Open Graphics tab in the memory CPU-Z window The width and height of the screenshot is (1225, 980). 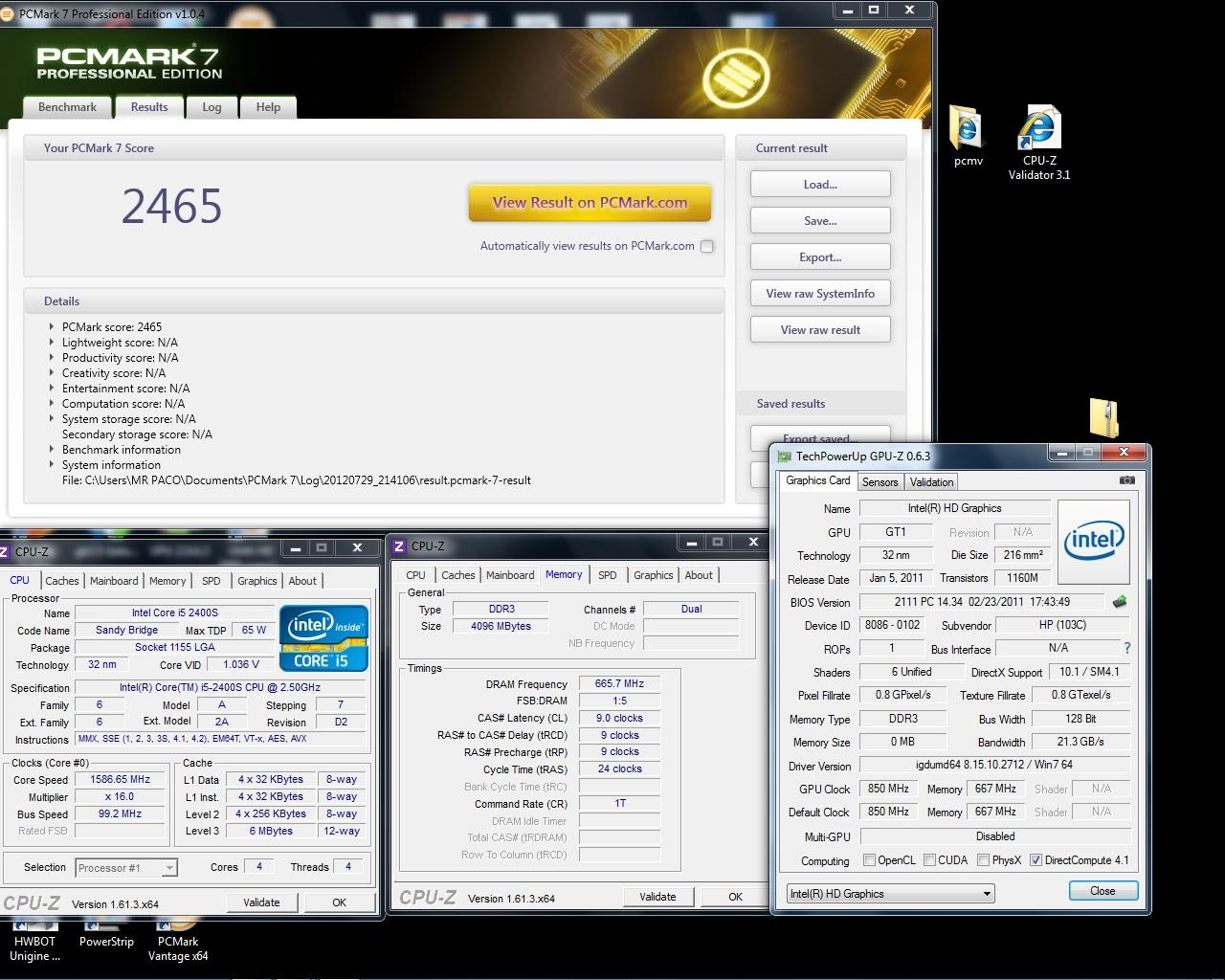653,575
